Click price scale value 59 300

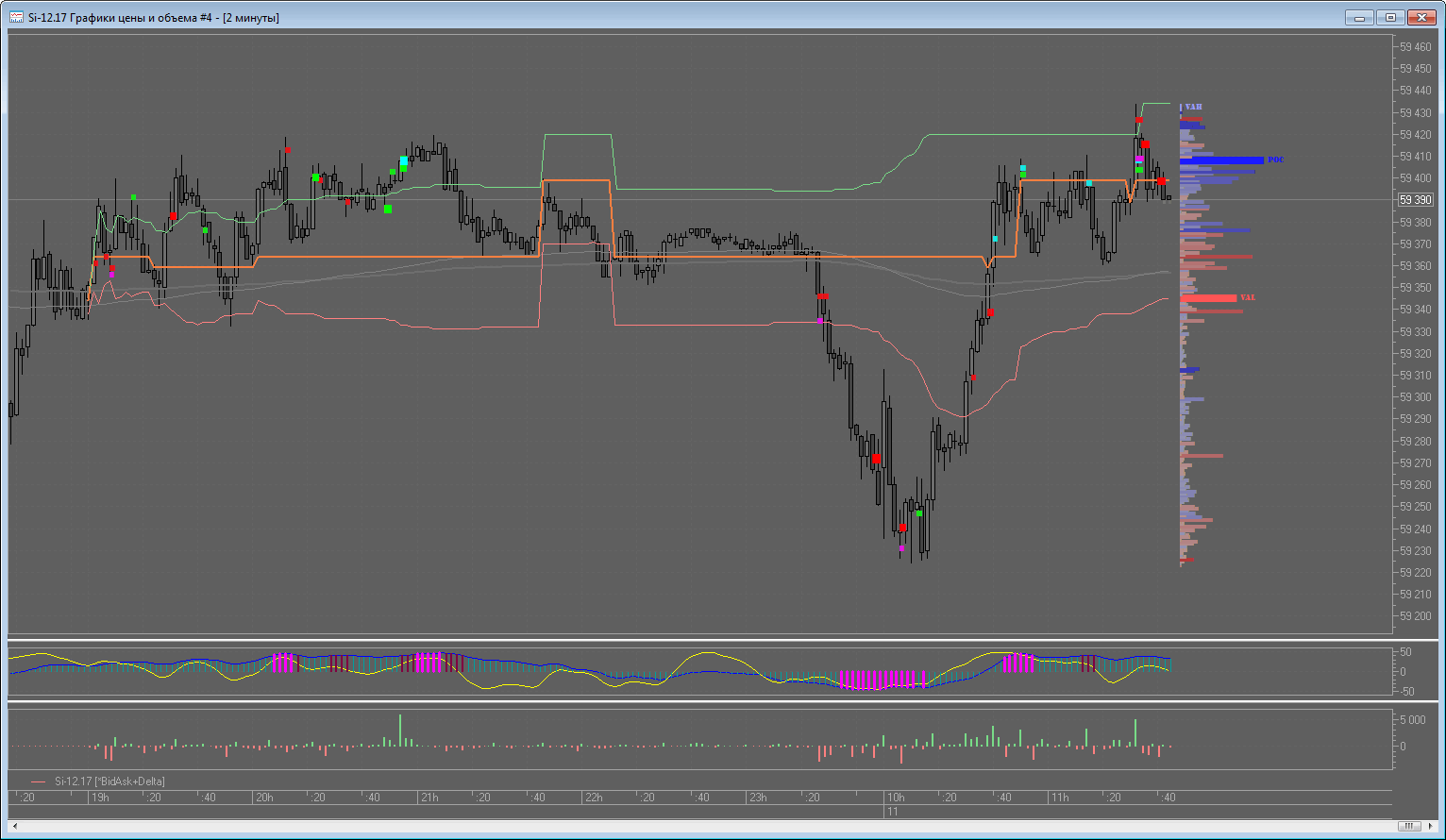coord(1415,397)
